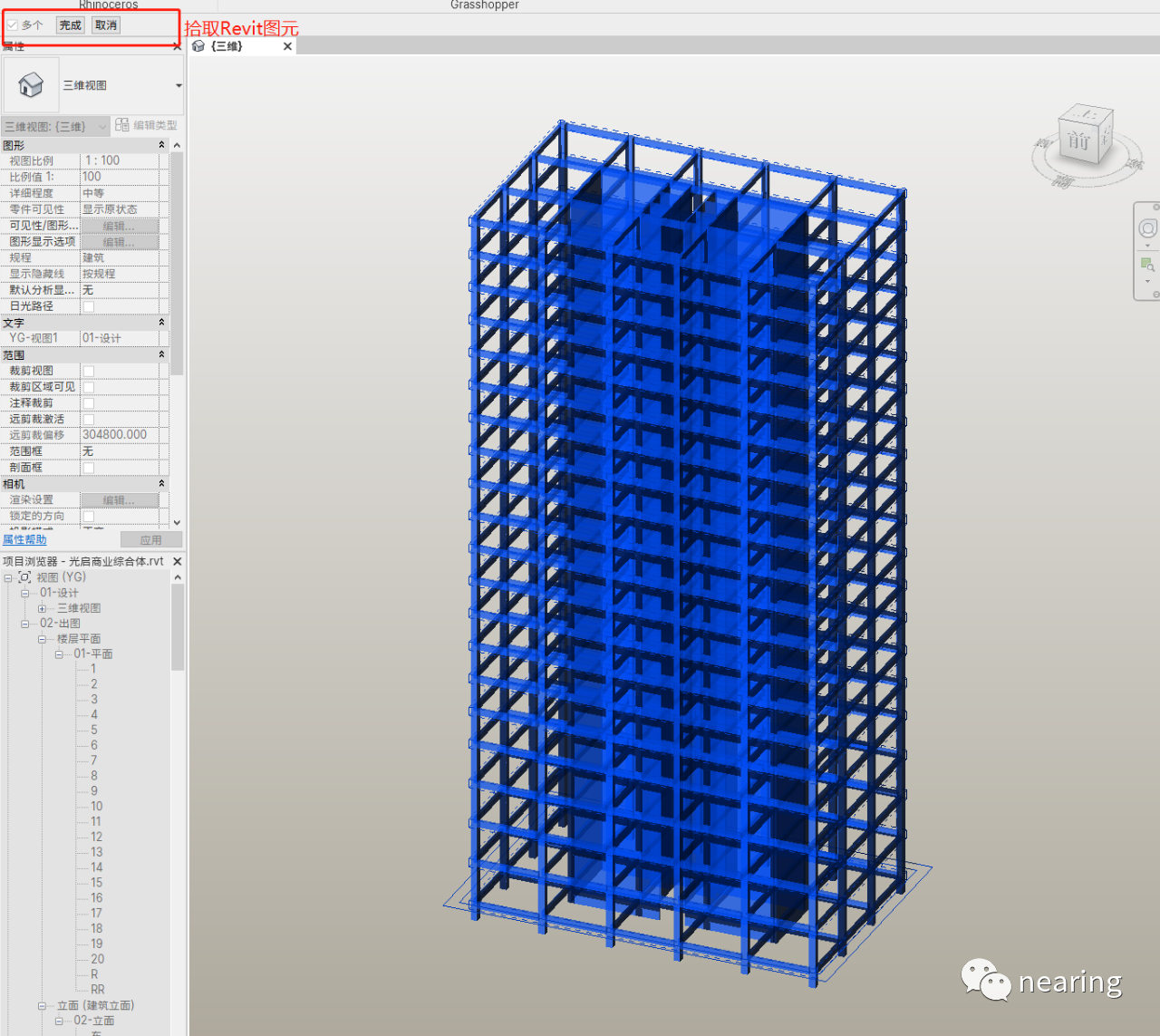This screenshot has width=1160, height=1036.
Task: Open the 属性帮助 properties help link
Action: pos(24,539)
